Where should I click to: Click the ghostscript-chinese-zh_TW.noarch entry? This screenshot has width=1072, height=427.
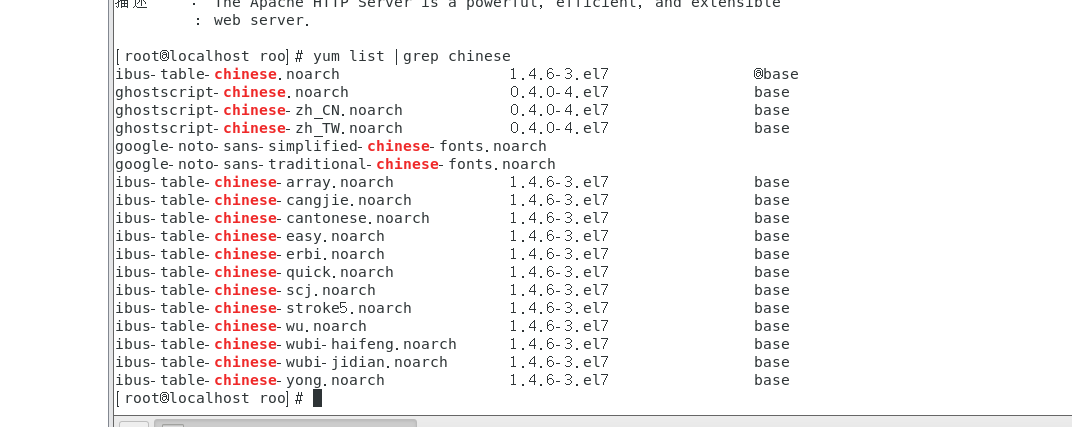[x=258, y=128]
